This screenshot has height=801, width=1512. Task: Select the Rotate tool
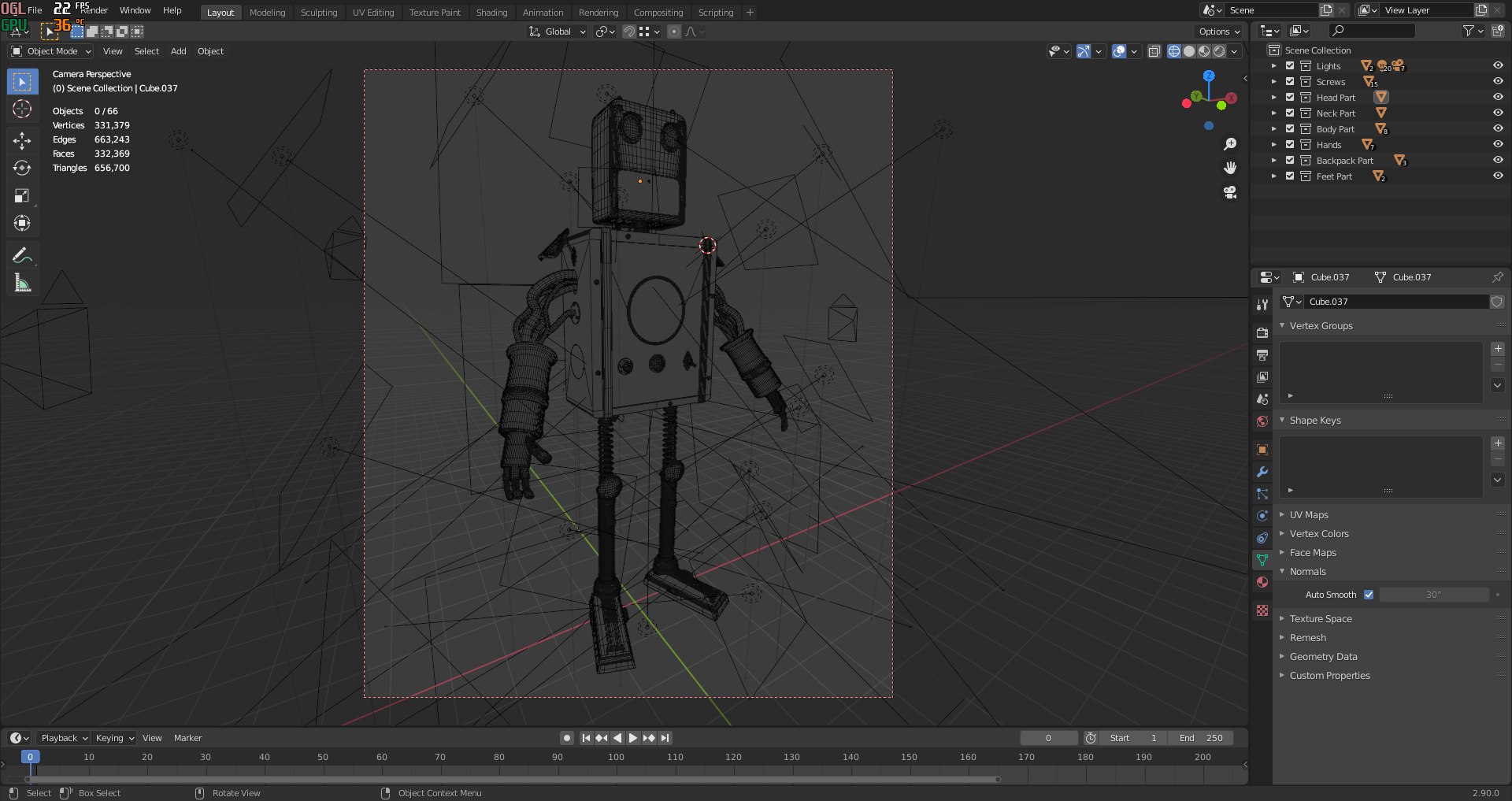[22, 169]
